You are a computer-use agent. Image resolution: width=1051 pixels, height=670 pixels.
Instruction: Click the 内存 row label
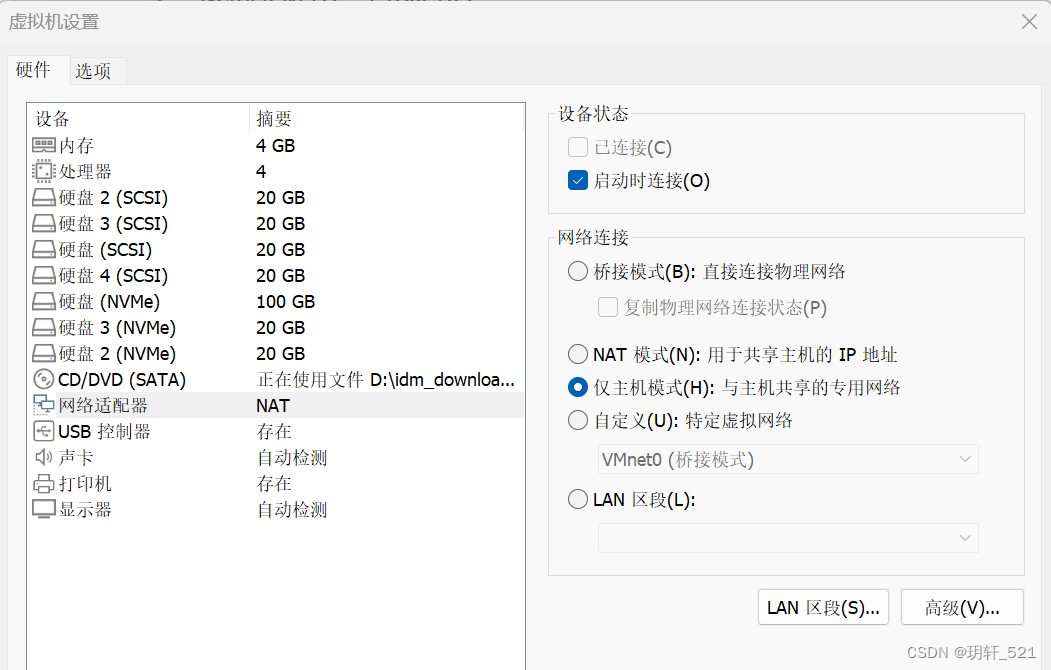[76, 145]
